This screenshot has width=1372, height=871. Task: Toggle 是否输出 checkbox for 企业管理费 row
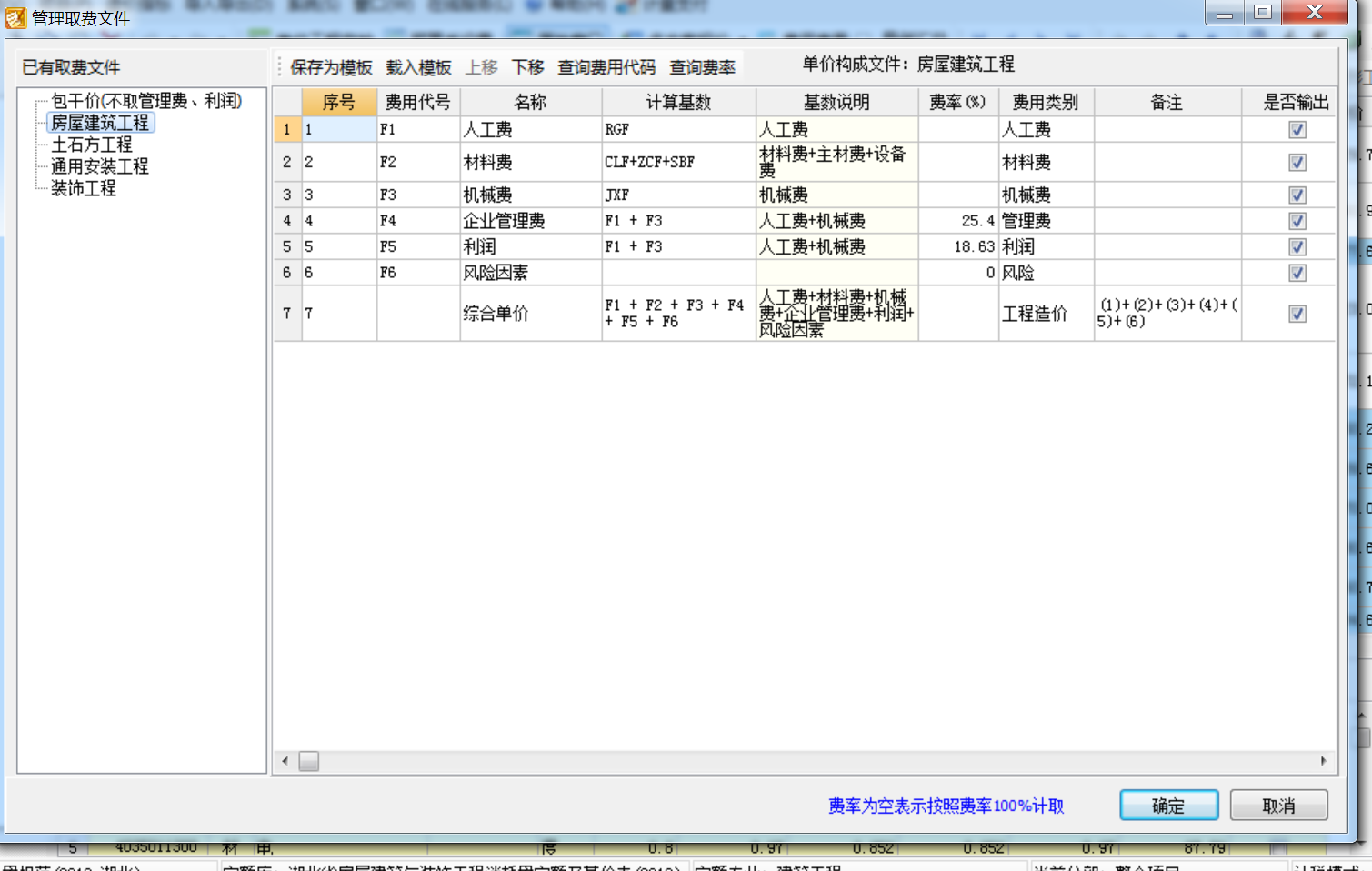[x=1297, y=221]
